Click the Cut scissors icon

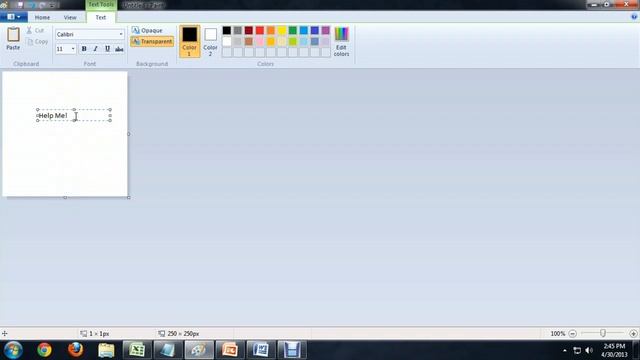point(29,30)
